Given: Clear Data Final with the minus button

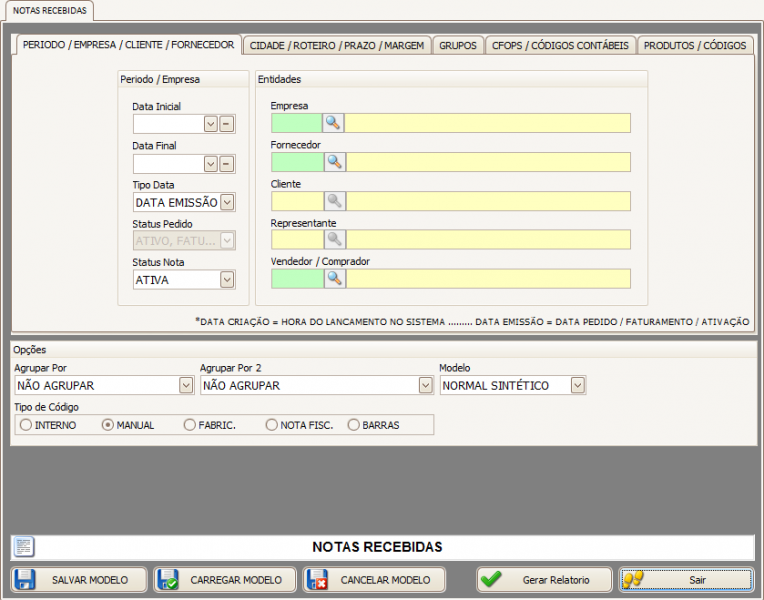Looking at the screenshot, I should coord(227,164).
